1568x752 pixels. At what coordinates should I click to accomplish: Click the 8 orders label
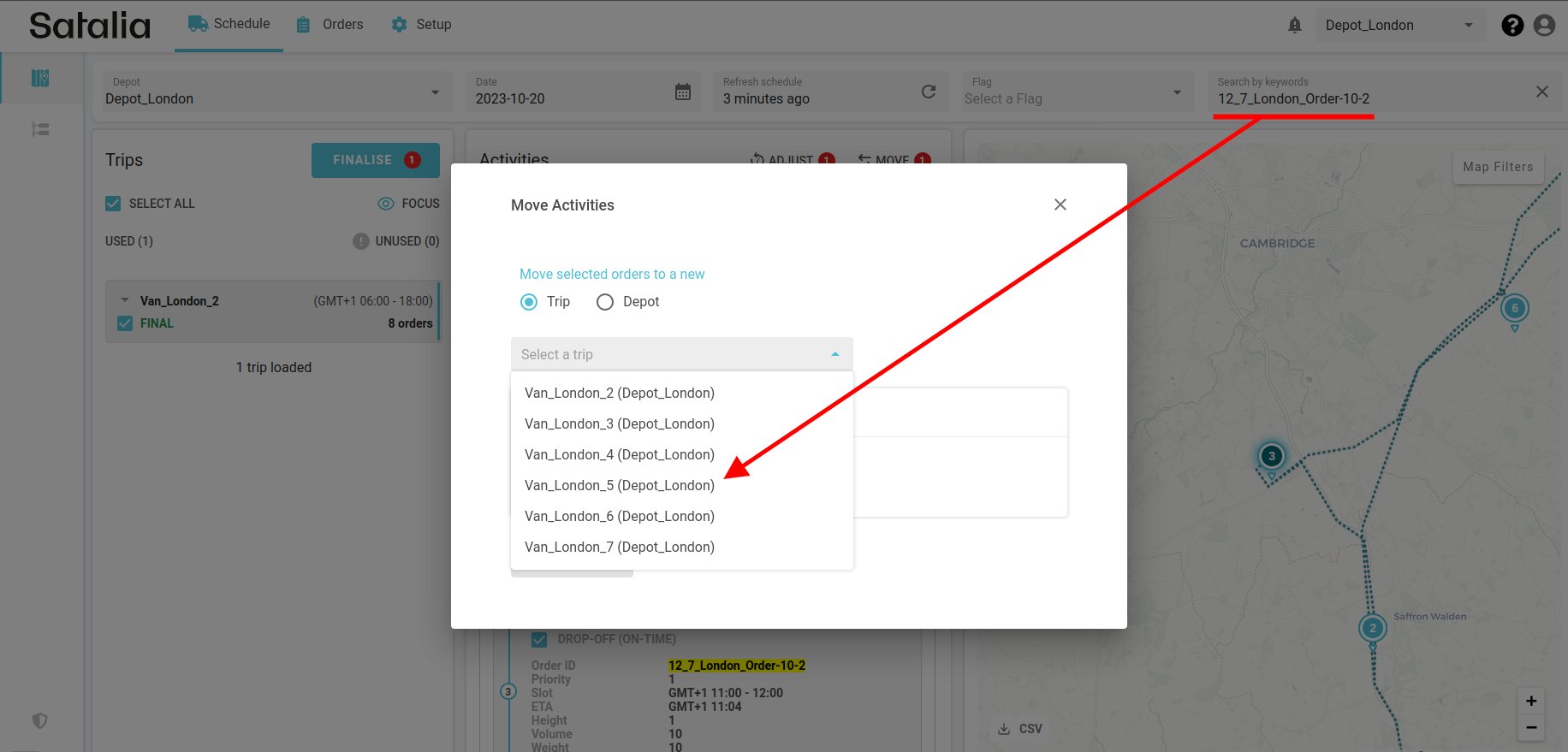click(410, 323)
